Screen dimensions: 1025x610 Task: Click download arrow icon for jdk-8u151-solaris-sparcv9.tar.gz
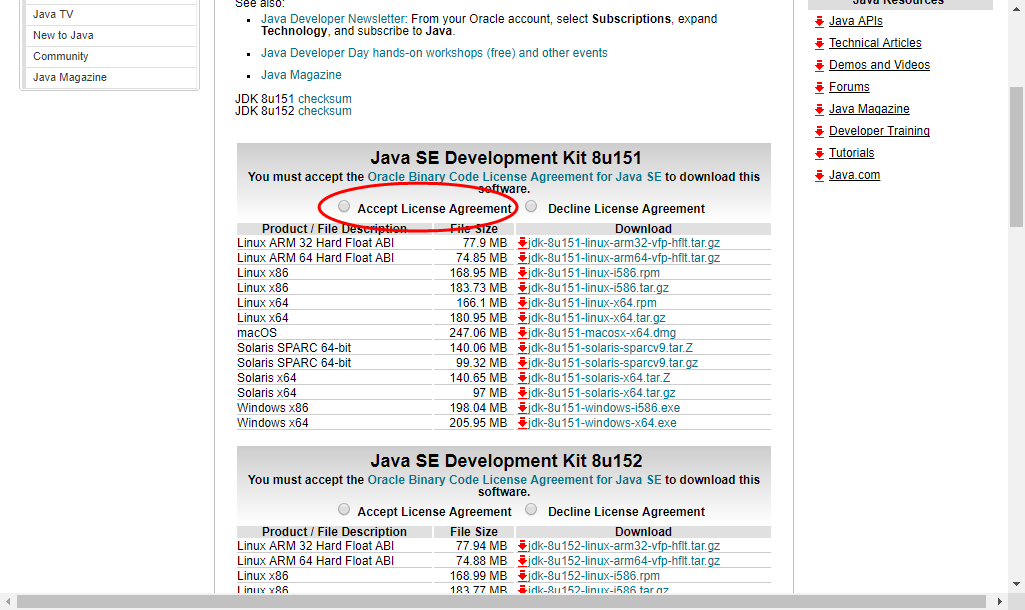(x=522, y=364)
